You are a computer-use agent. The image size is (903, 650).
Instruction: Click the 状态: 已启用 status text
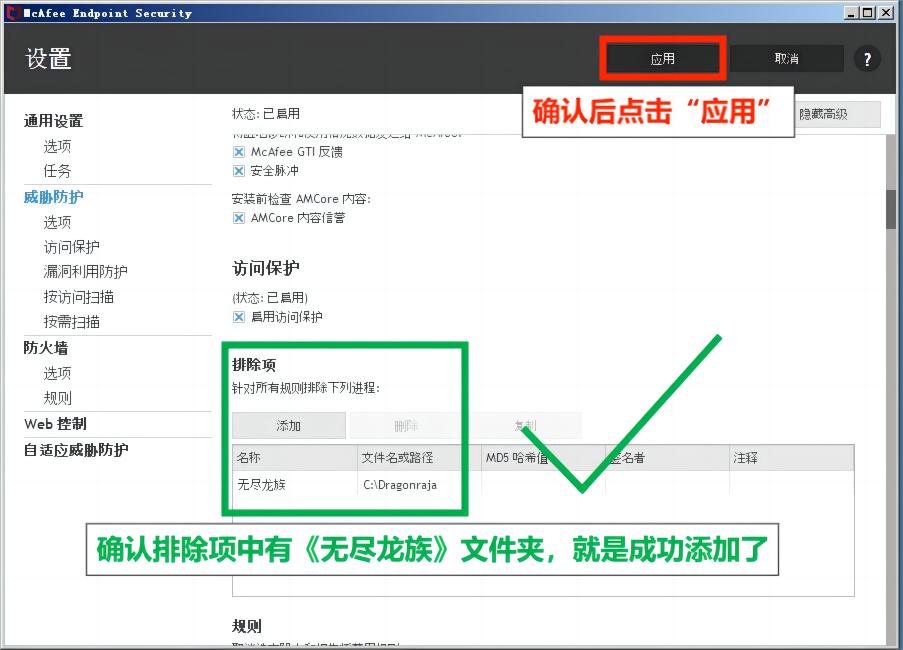pos(265,113)
